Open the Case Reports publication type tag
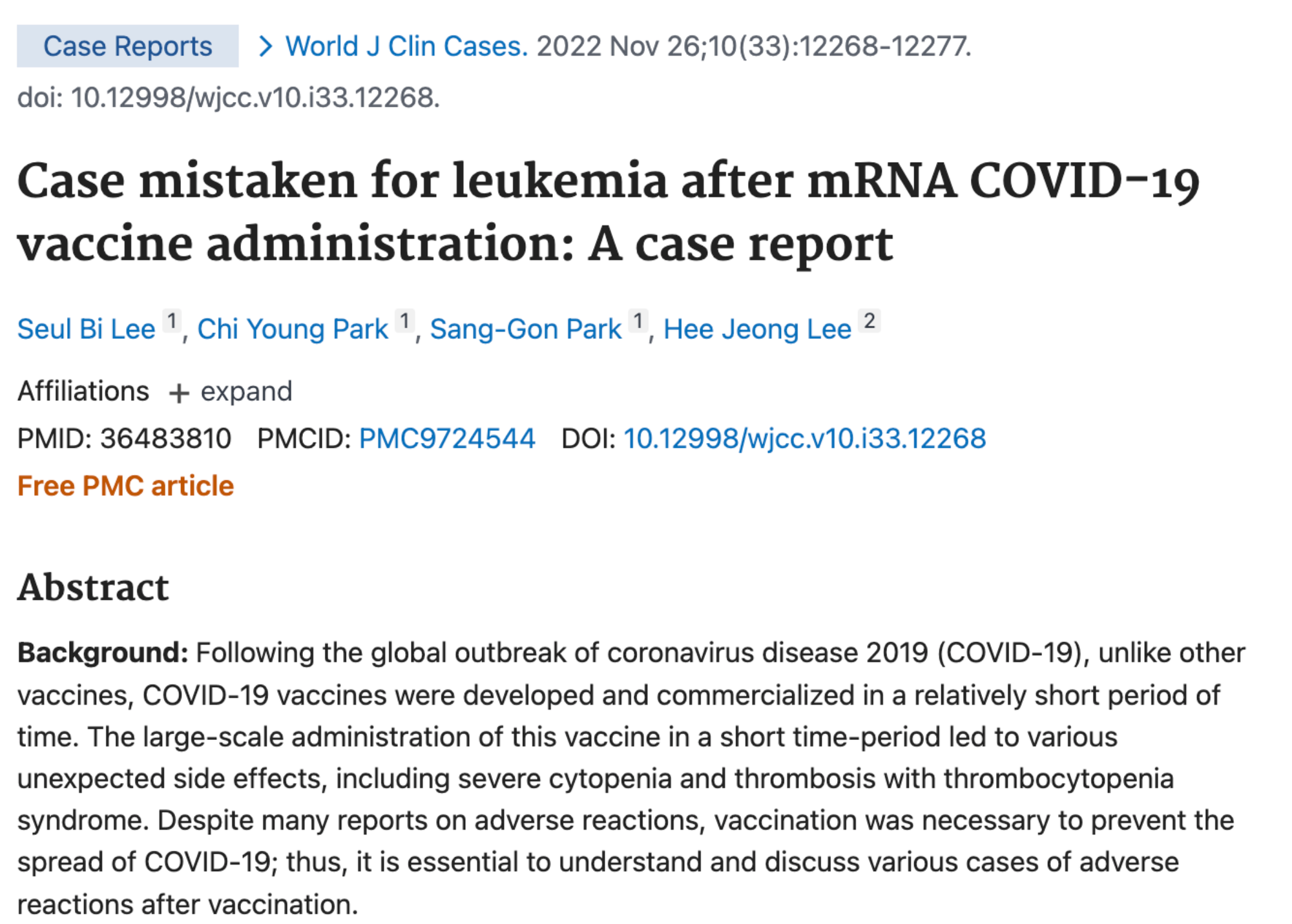This screenshot has height=924, width=1292. pyautogui.click(x=127, y=46)
